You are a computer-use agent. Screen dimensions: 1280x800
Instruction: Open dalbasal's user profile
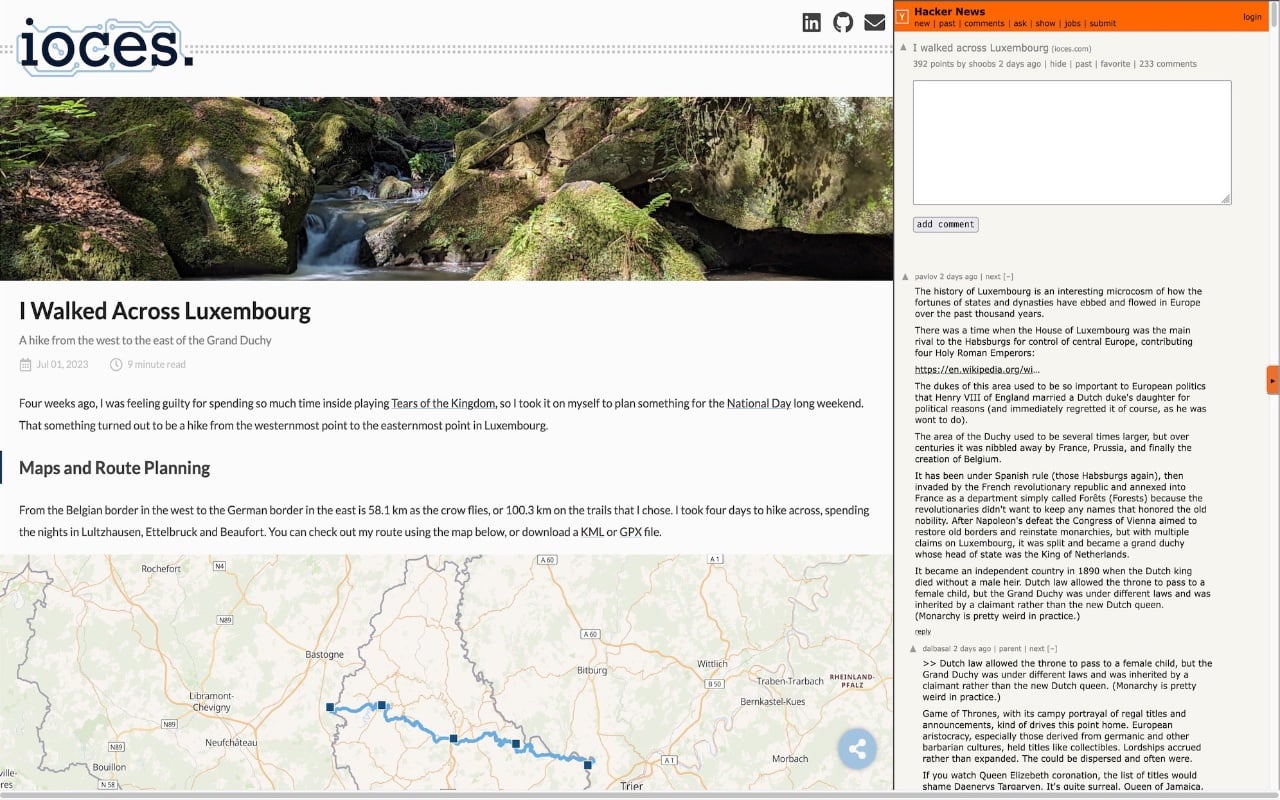936,649
